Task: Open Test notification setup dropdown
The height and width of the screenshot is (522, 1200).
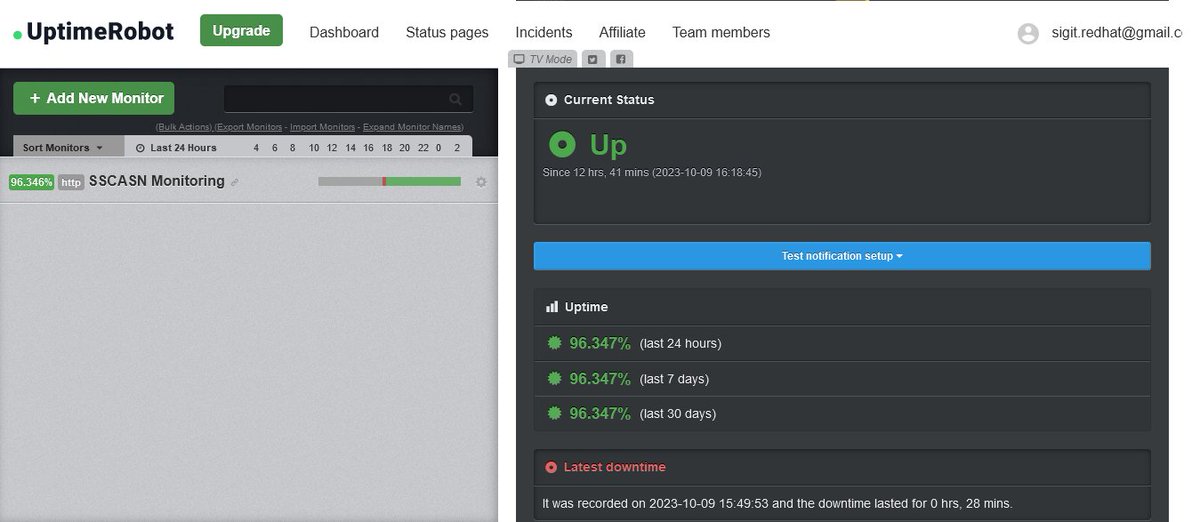Action: 842,256
